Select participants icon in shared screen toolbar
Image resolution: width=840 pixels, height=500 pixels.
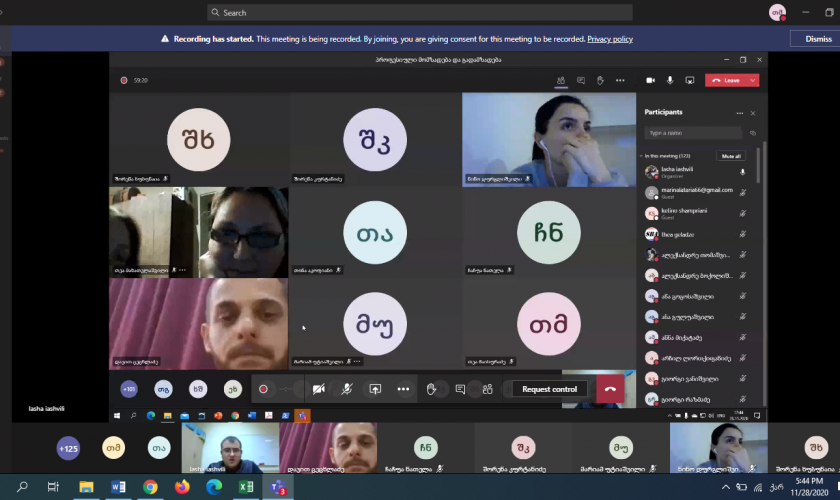coord(561,80)
